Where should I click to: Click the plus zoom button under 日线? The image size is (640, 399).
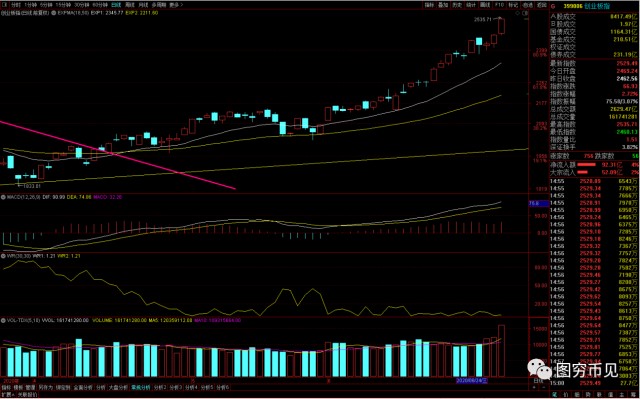point(534,387)
